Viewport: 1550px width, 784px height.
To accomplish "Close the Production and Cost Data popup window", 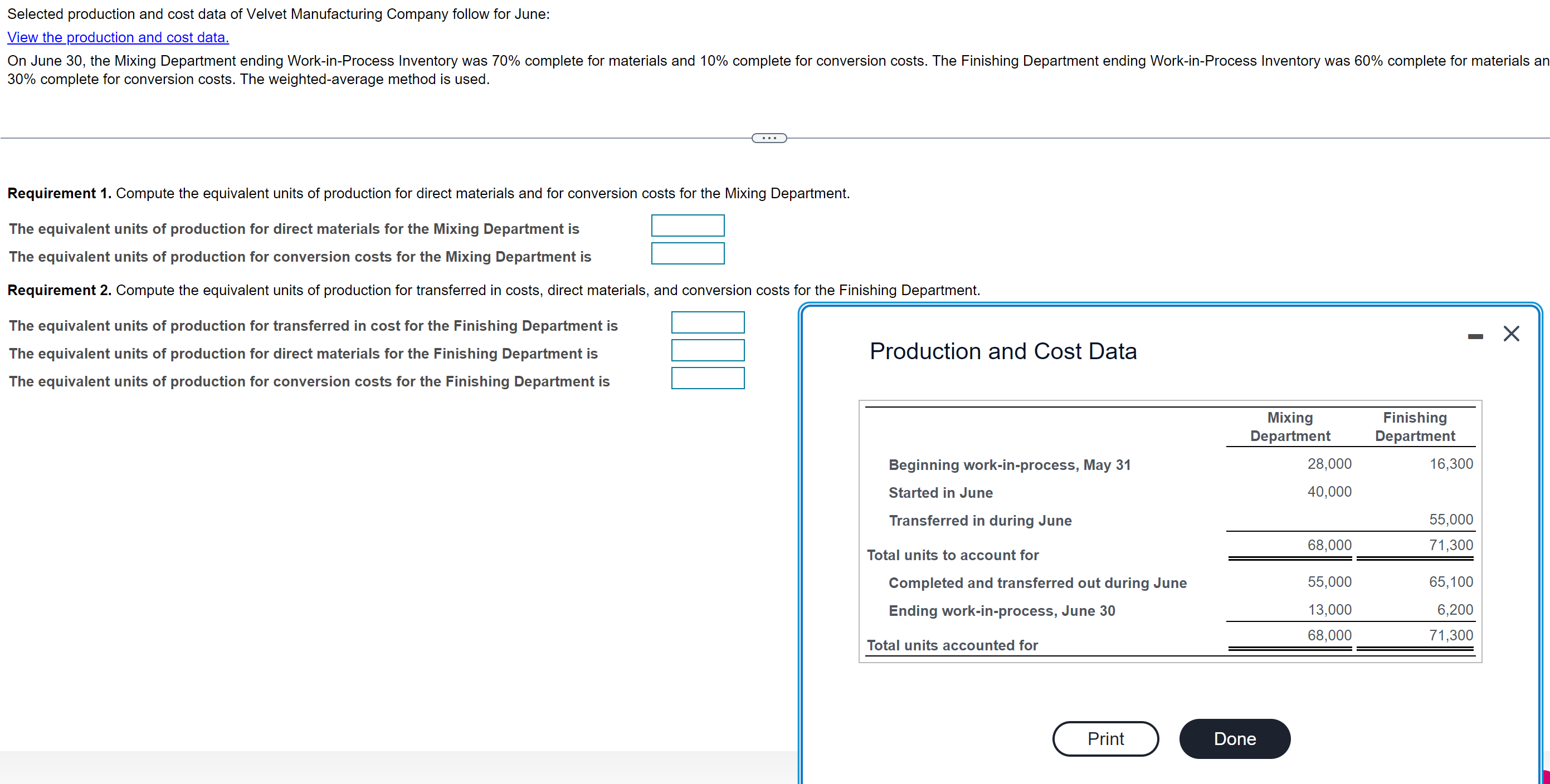I will 1512,334.
